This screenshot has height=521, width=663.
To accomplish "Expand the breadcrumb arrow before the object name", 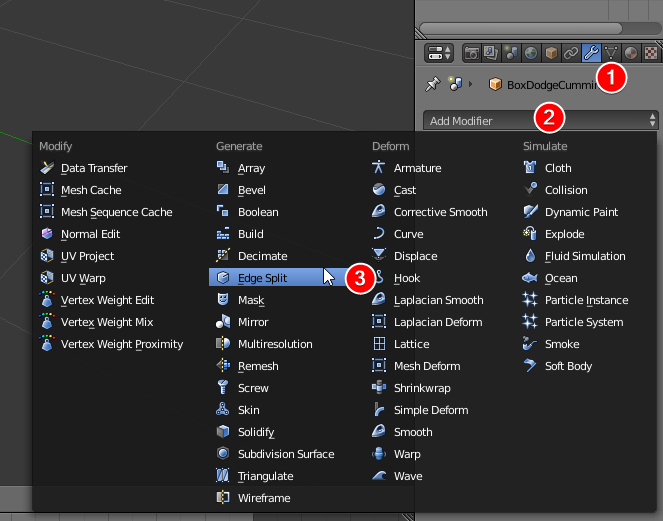I will (x=470, y=84).
